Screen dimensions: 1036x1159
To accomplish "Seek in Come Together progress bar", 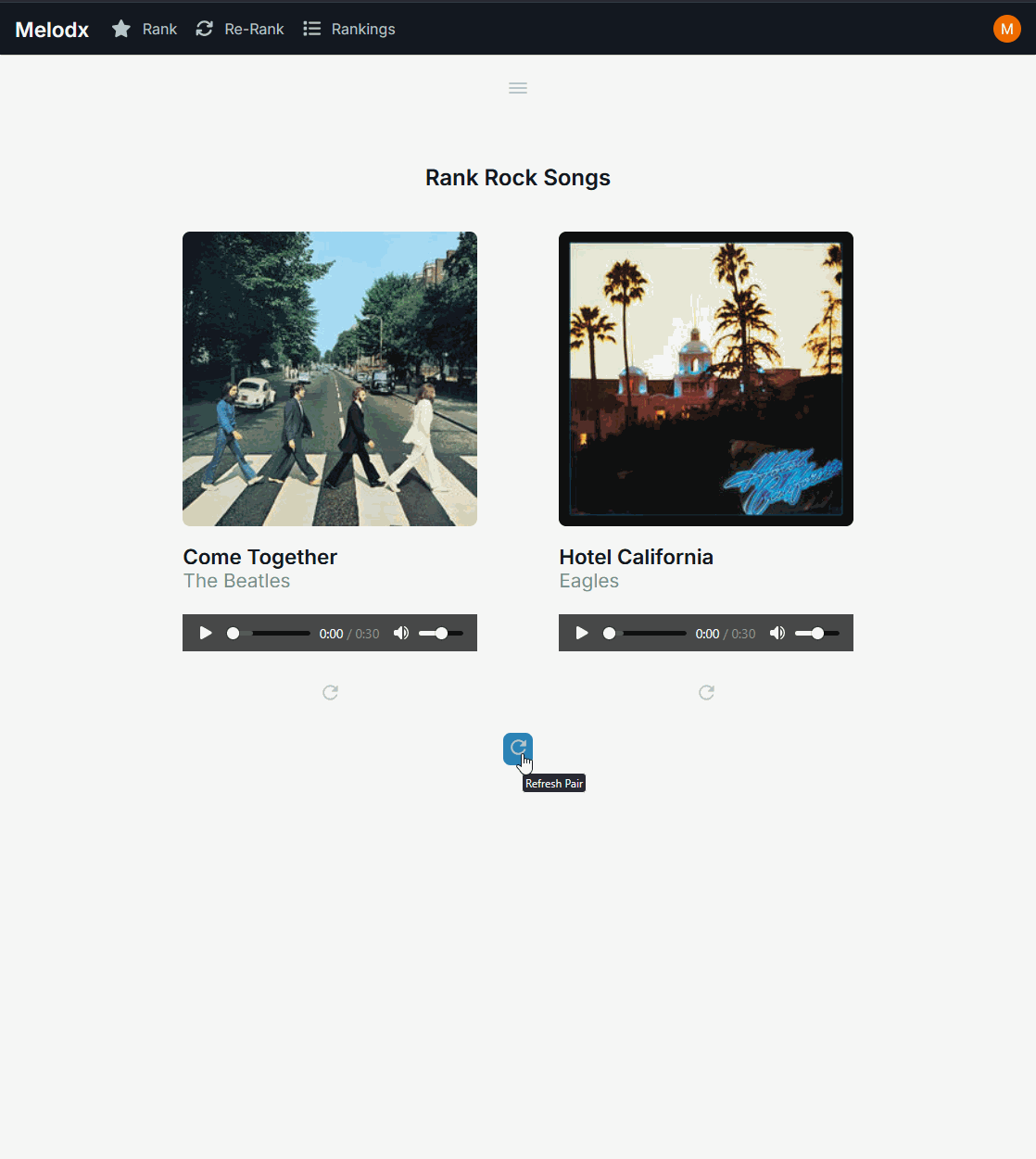I will coord(269,633).
